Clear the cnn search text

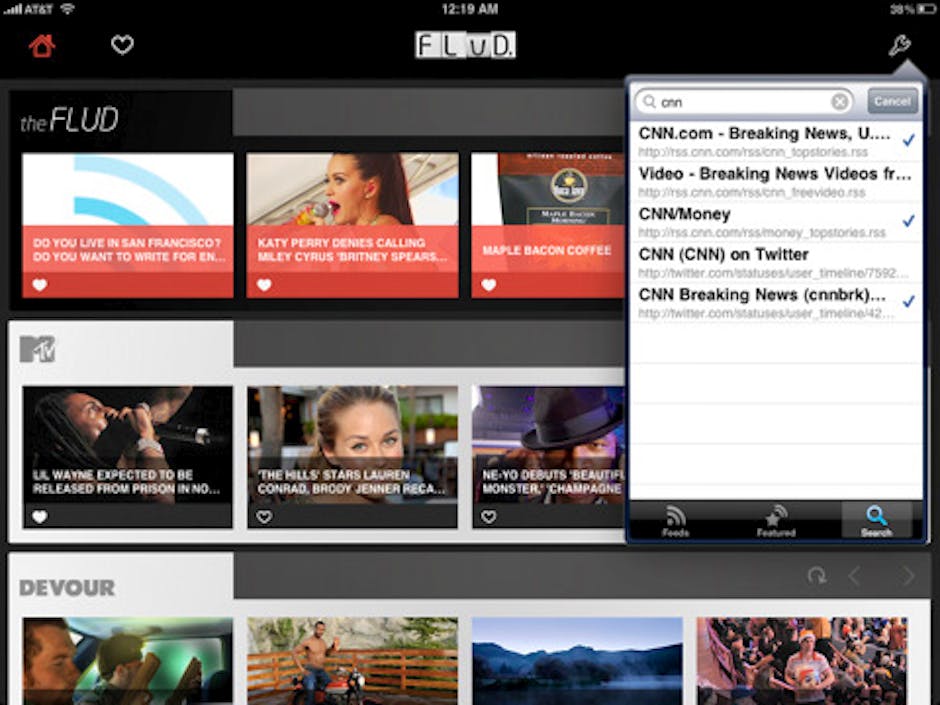pos(840,102)
